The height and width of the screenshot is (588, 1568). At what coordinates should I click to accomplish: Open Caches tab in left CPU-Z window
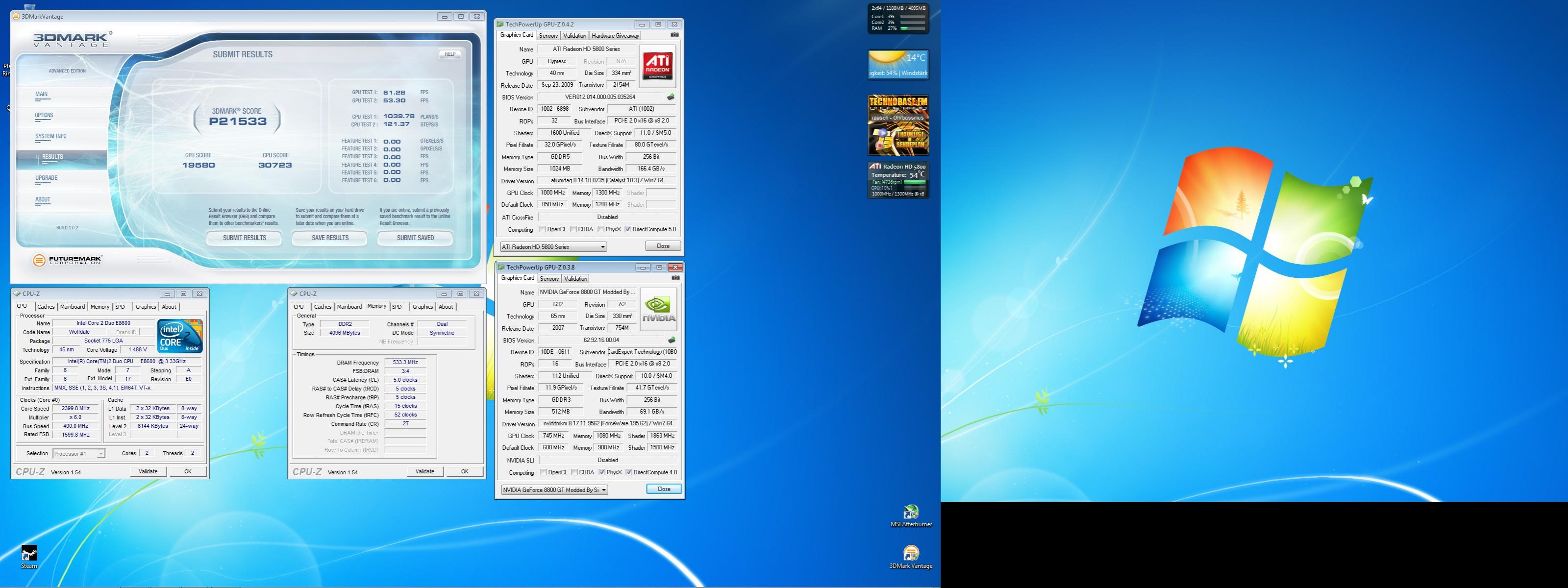point(46,307)
